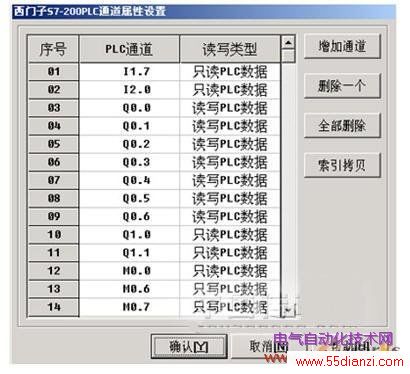Viewport: 410px width, 374px height.
Task: Select row number 01
Action: pos(54,72)
